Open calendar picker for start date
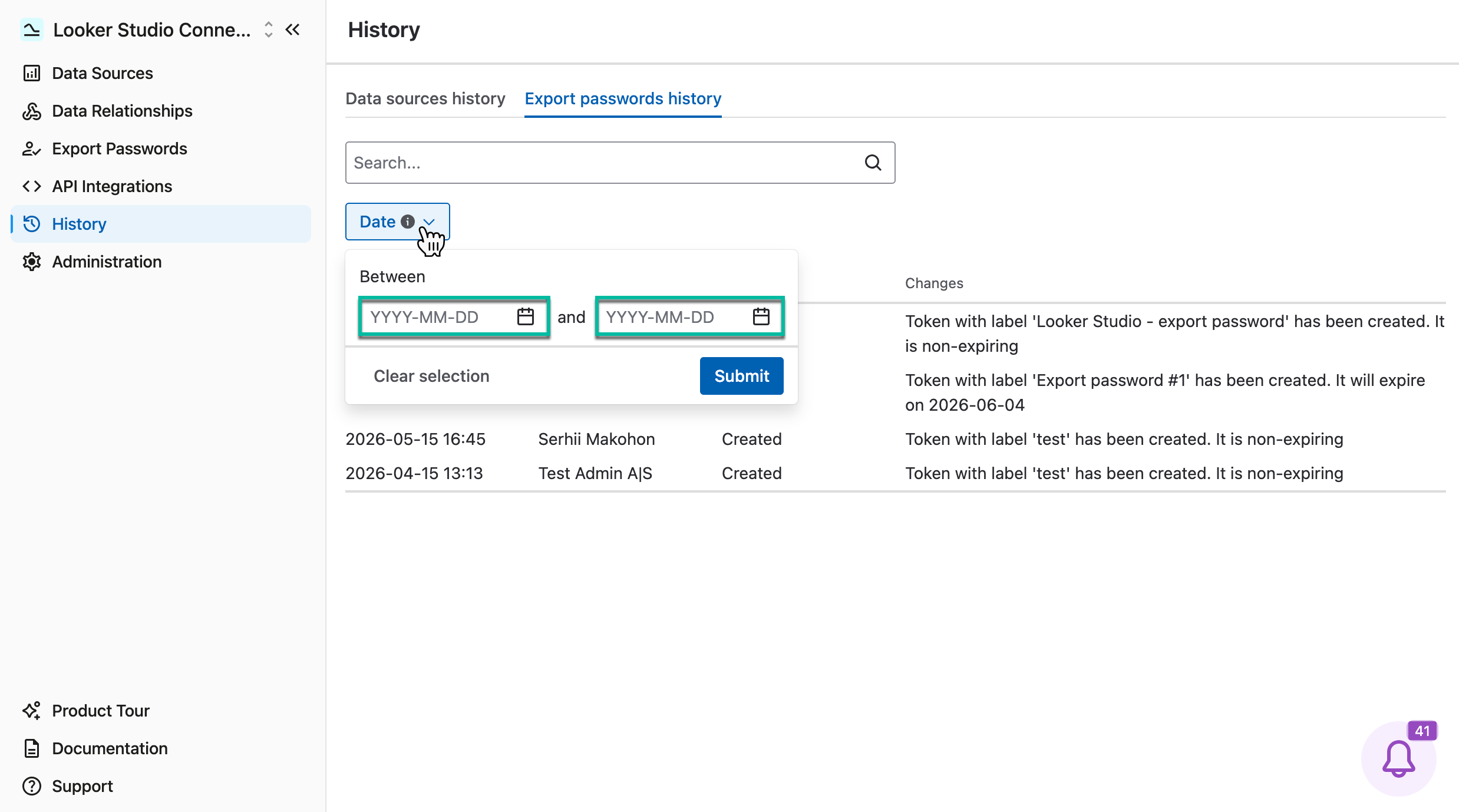1459x812 pixels. pos(526,317)
